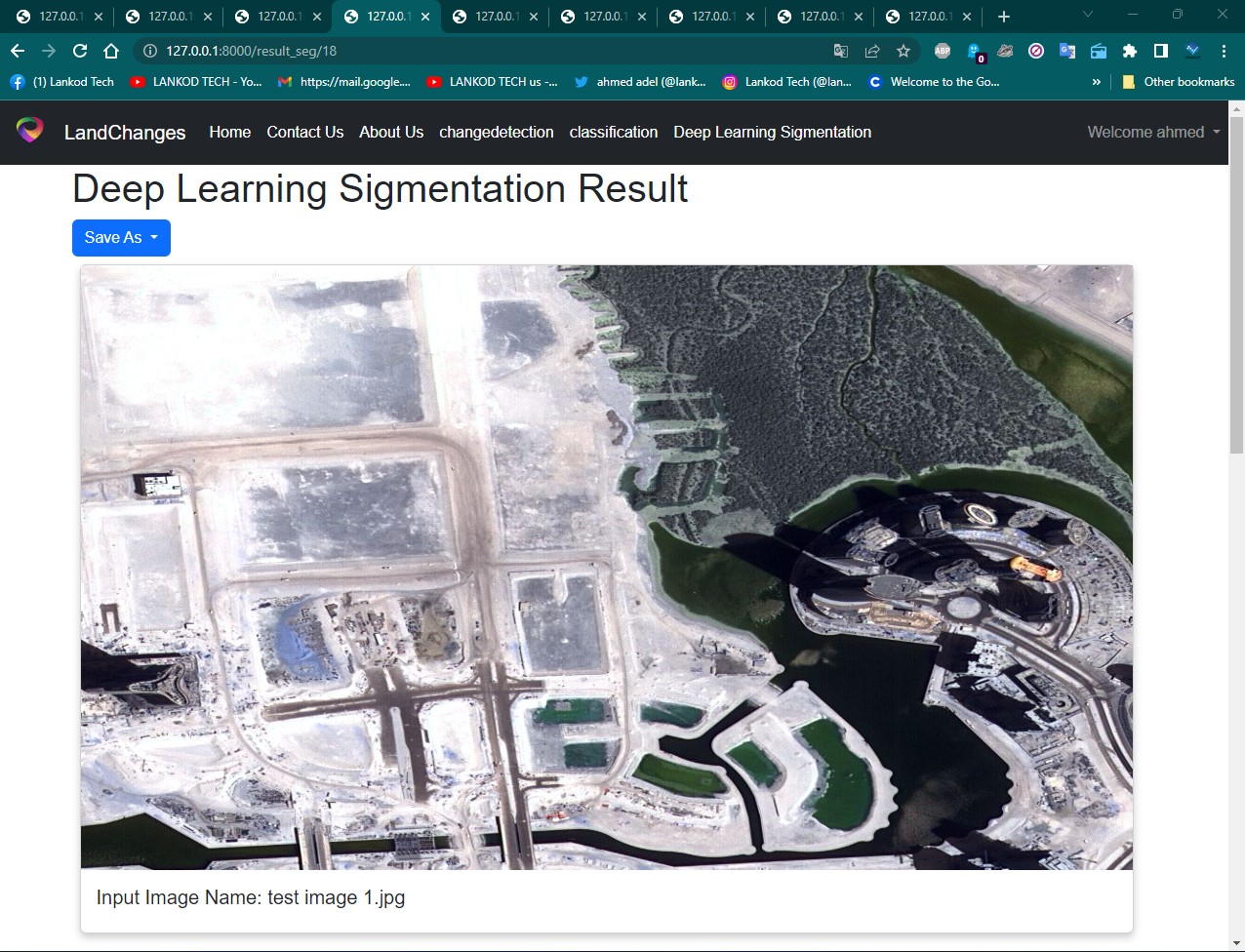Open the blue ghost extension with 0 badge
The width and height of the screenshot is (1245, 952).
pyautogui.click(x=975, y=52)
